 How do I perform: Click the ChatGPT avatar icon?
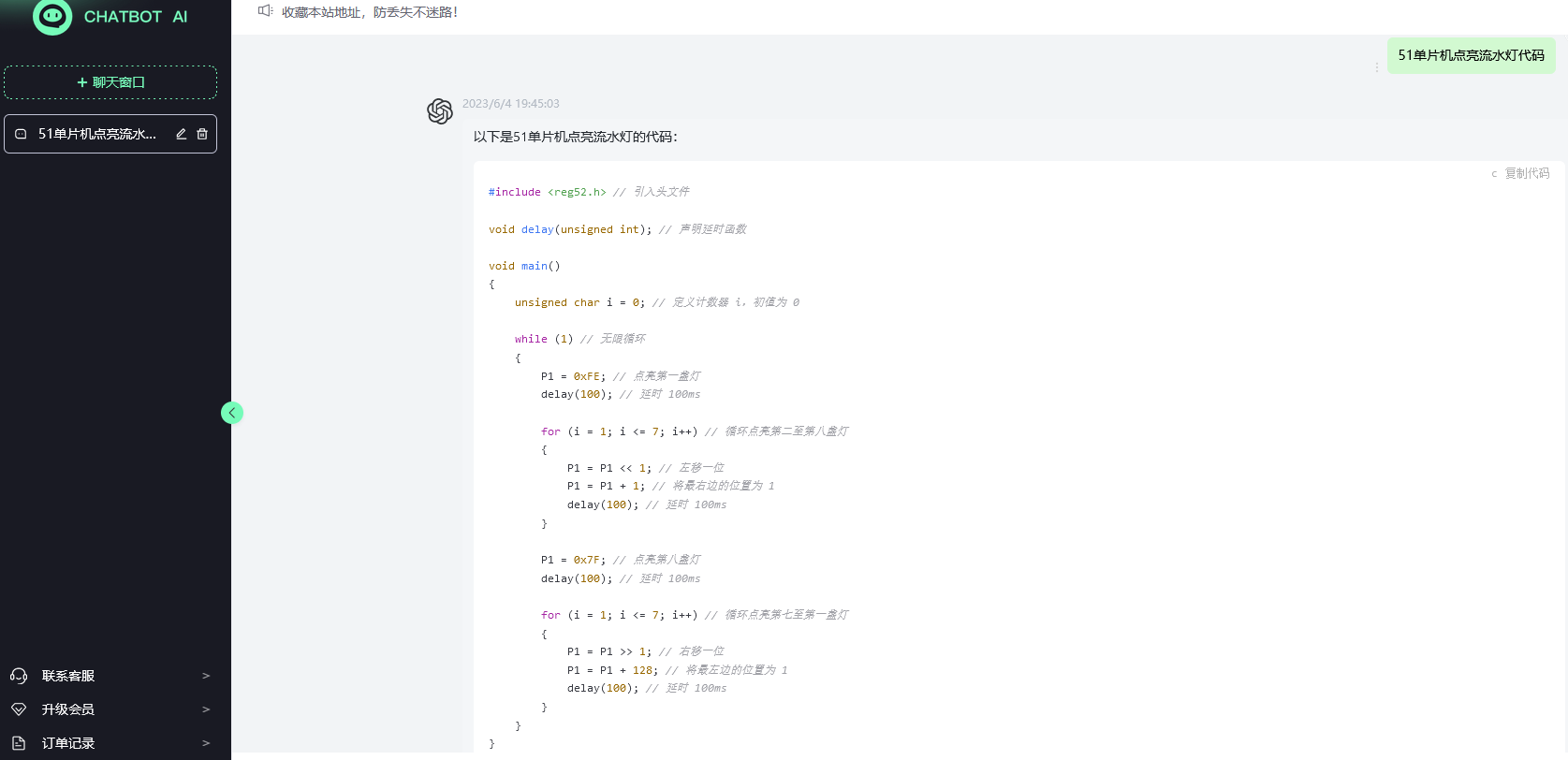click(x=440, y=111)
